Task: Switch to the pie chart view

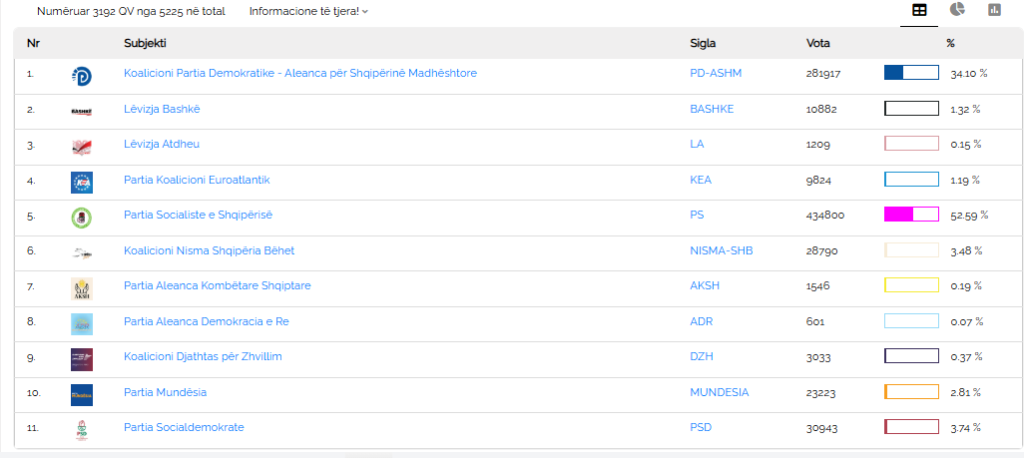Action: point(957,10)
